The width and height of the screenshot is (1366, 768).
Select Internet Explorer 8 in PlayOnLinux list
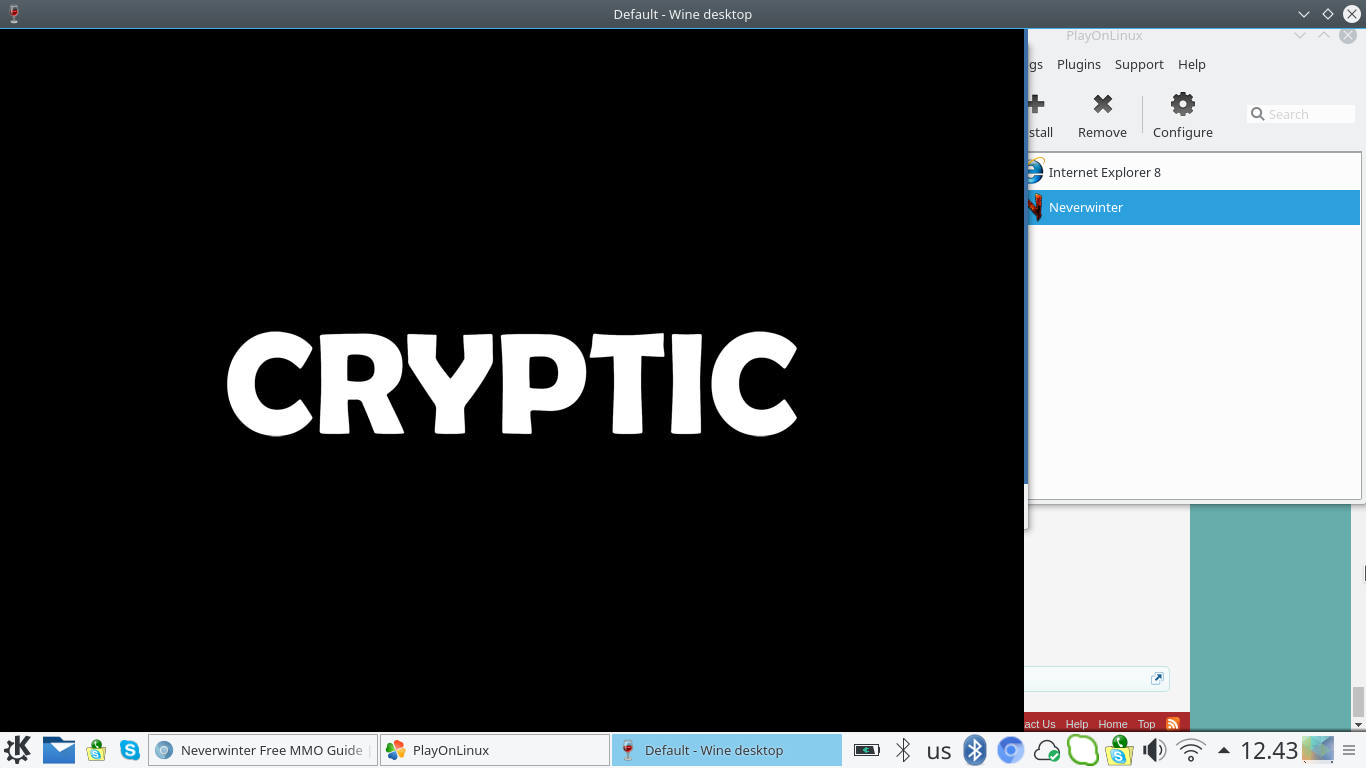coord(1194,172)
